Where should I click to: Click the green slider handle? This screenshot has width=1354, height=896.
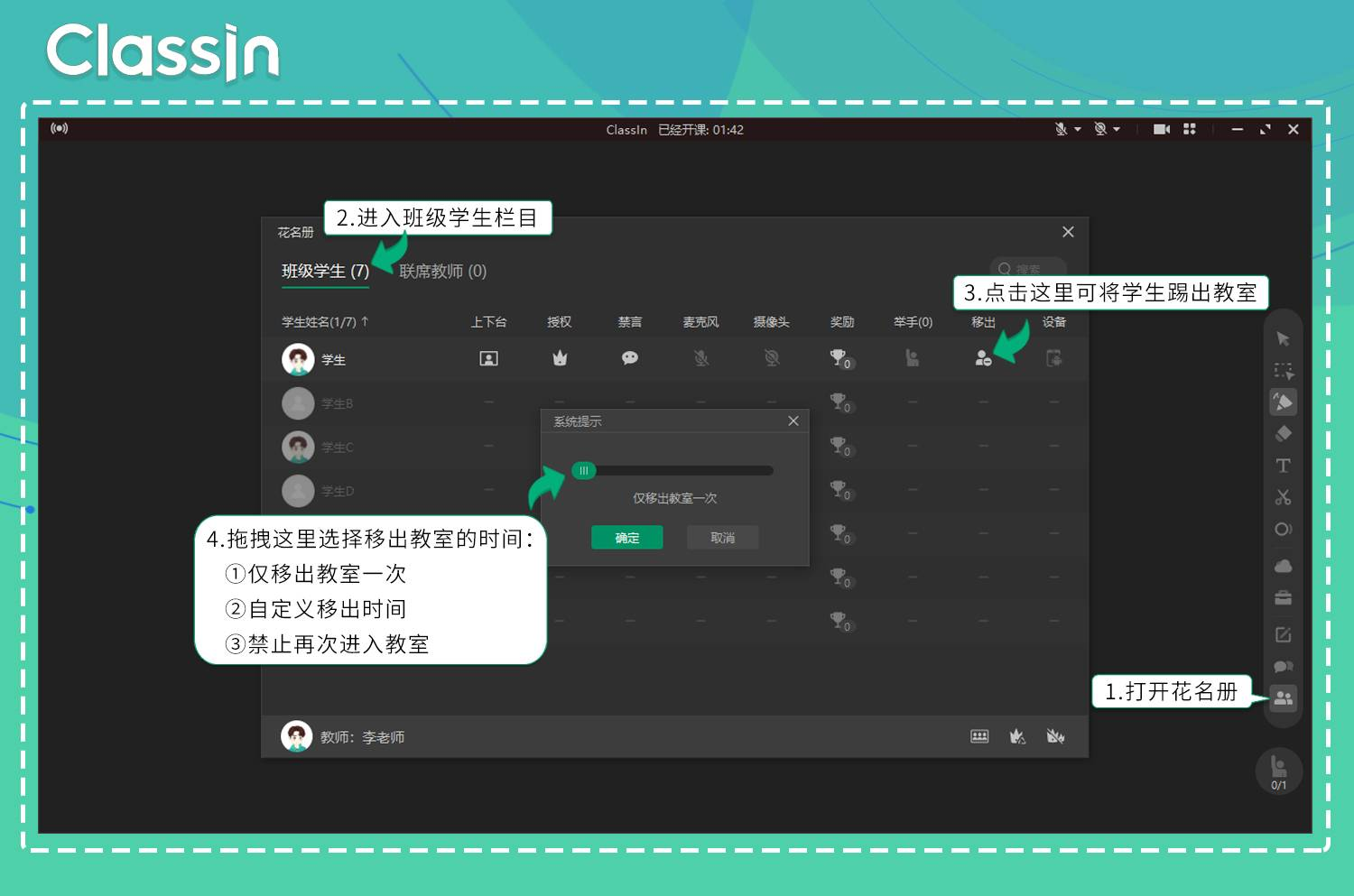(584, 470)
